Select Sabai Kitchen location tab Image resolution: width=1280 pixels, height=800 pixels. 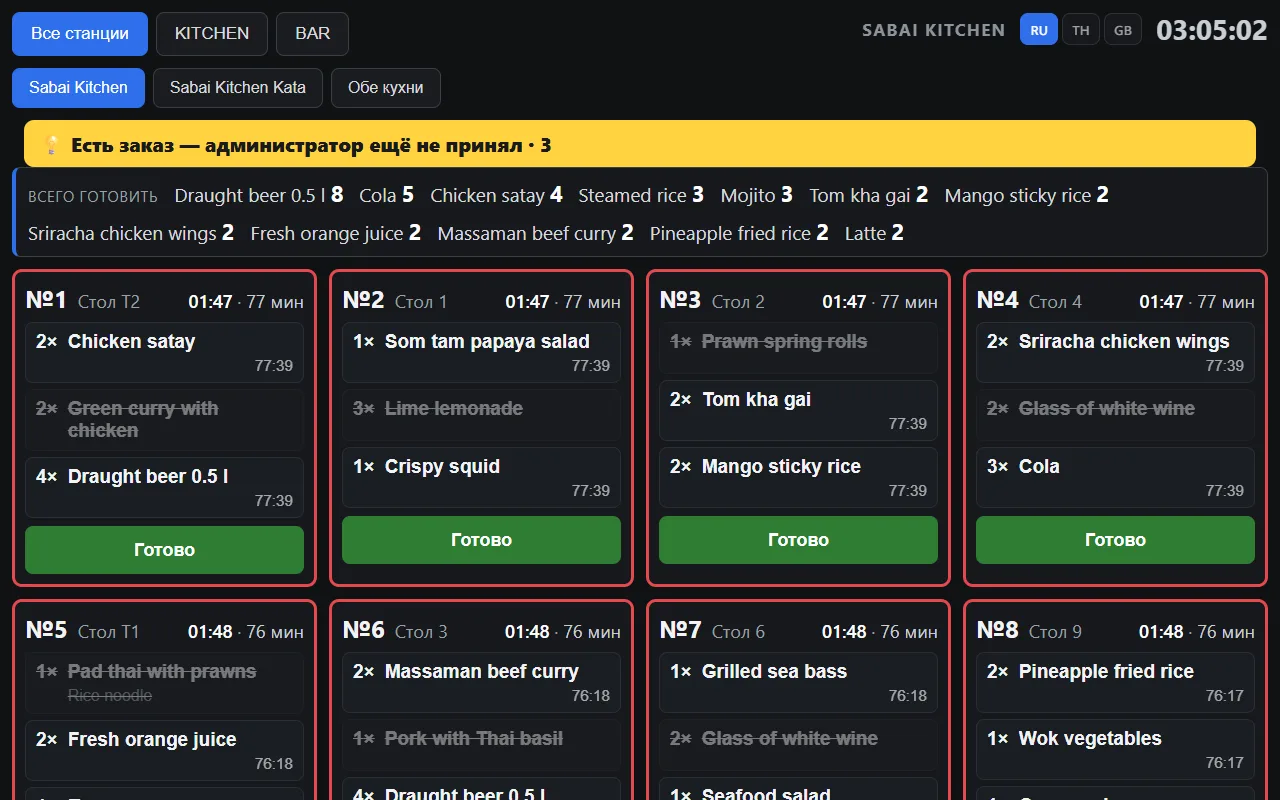pos(78,88)
